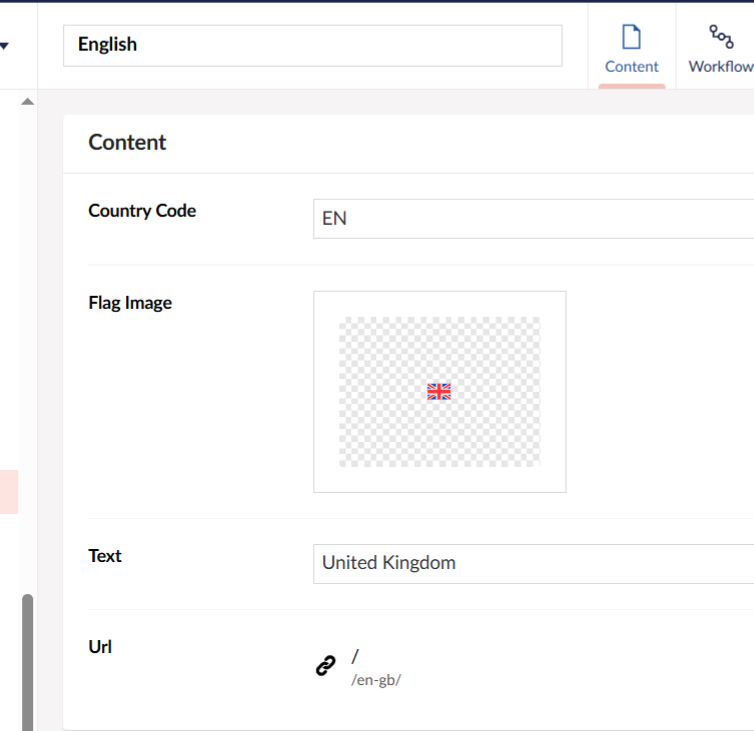The width and height of the screenshot is (754, 731).
Task: Open the /en-gb/ link path
Action: [x=376, y=680]
